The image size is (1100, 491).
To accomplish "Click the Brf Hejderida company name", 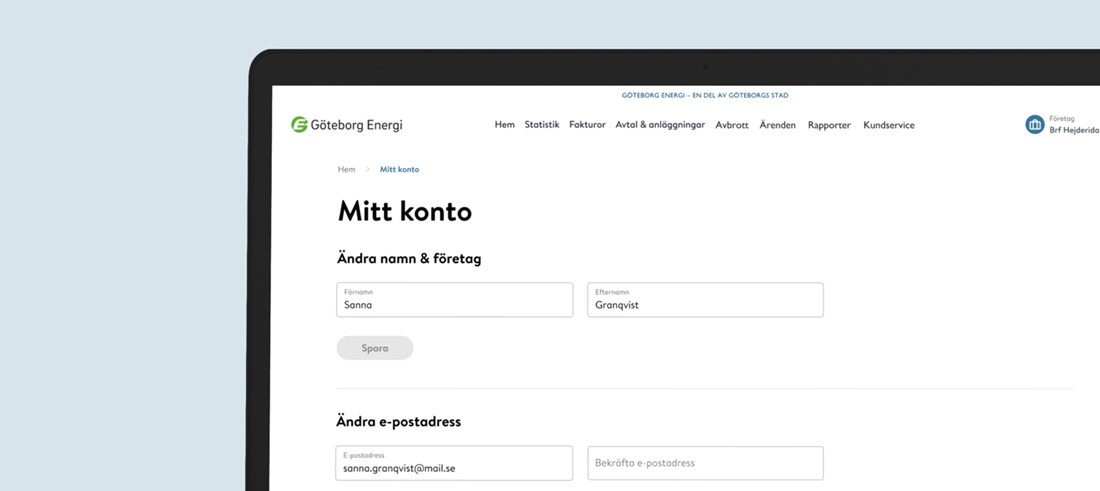I will 1074,130.
